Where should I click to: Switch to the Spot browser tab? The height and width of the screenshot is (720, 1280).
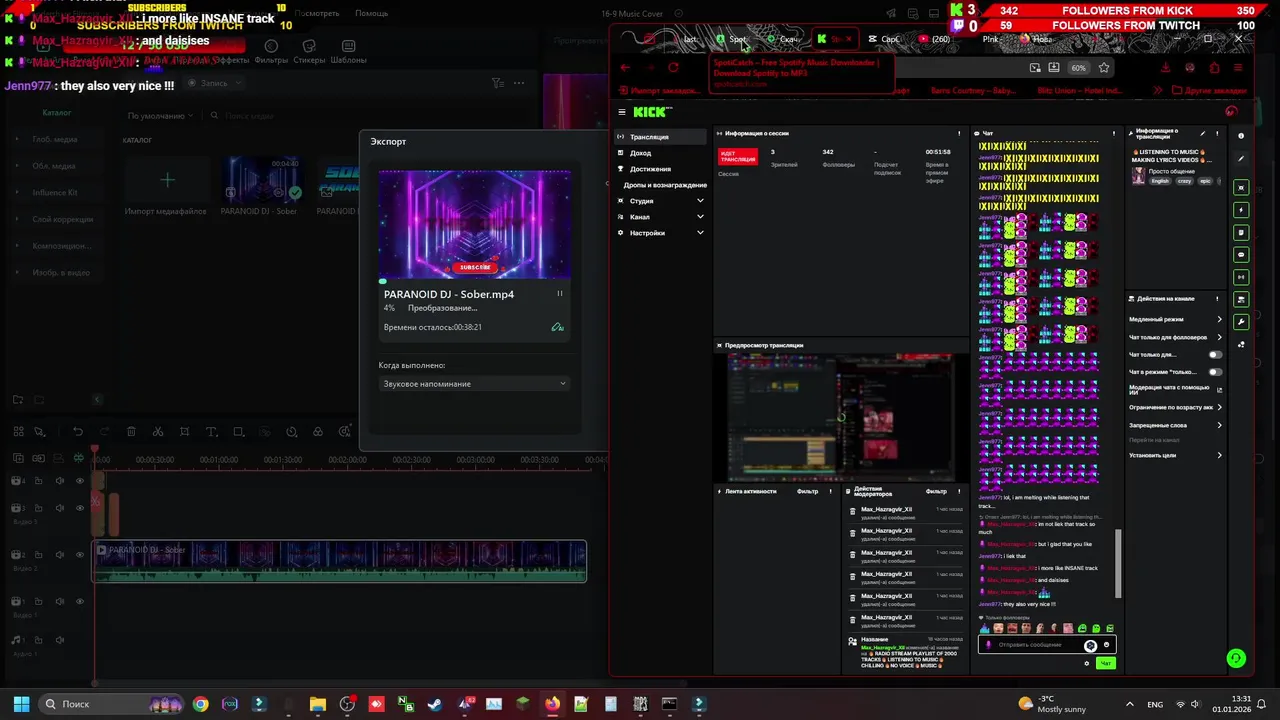point(733,39)
